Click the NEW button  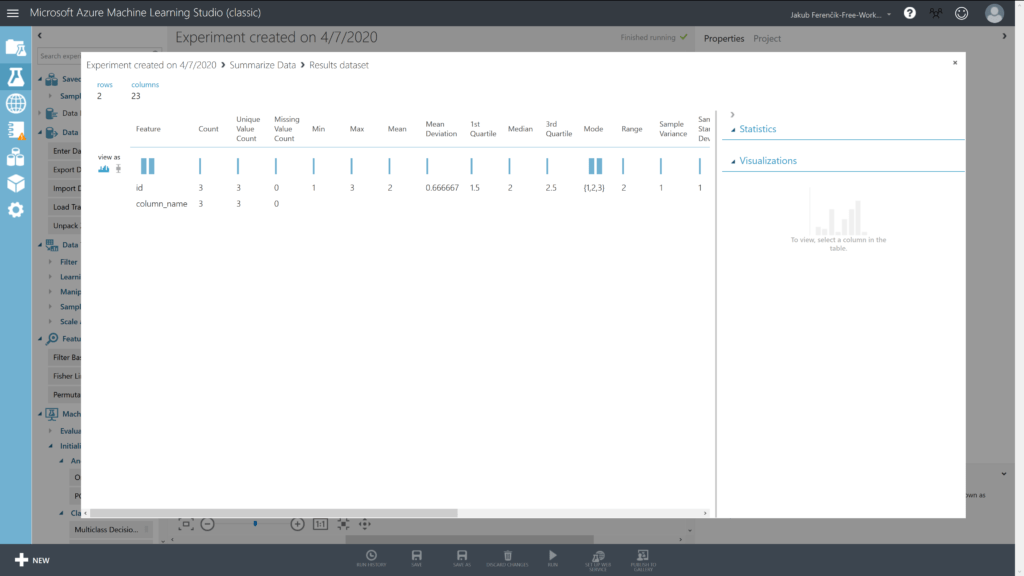pos(31,560)
